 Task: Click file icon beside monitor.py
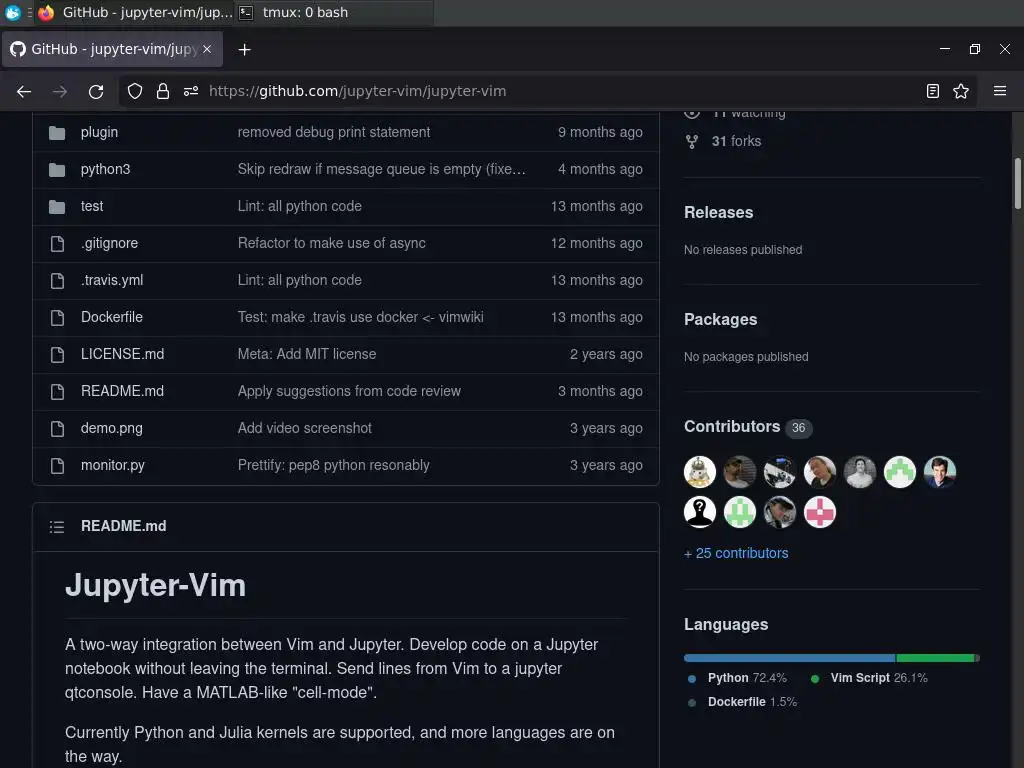click(57, 466)
